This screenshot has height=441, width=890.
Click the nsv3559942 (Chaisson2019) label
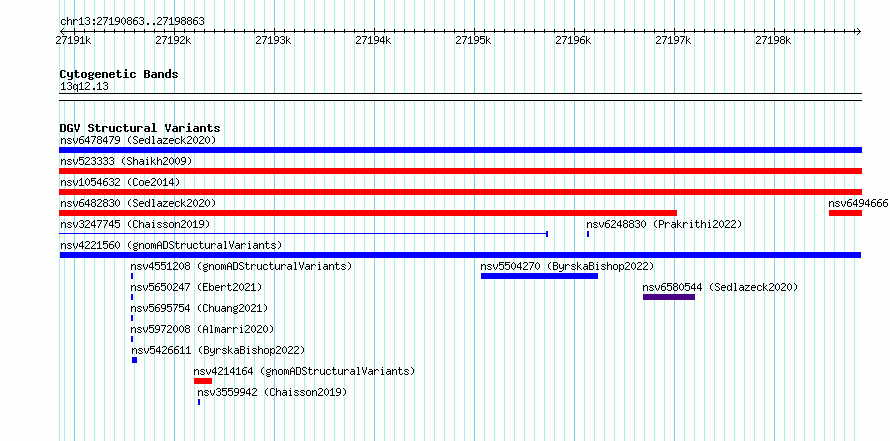tap(272, 392)
